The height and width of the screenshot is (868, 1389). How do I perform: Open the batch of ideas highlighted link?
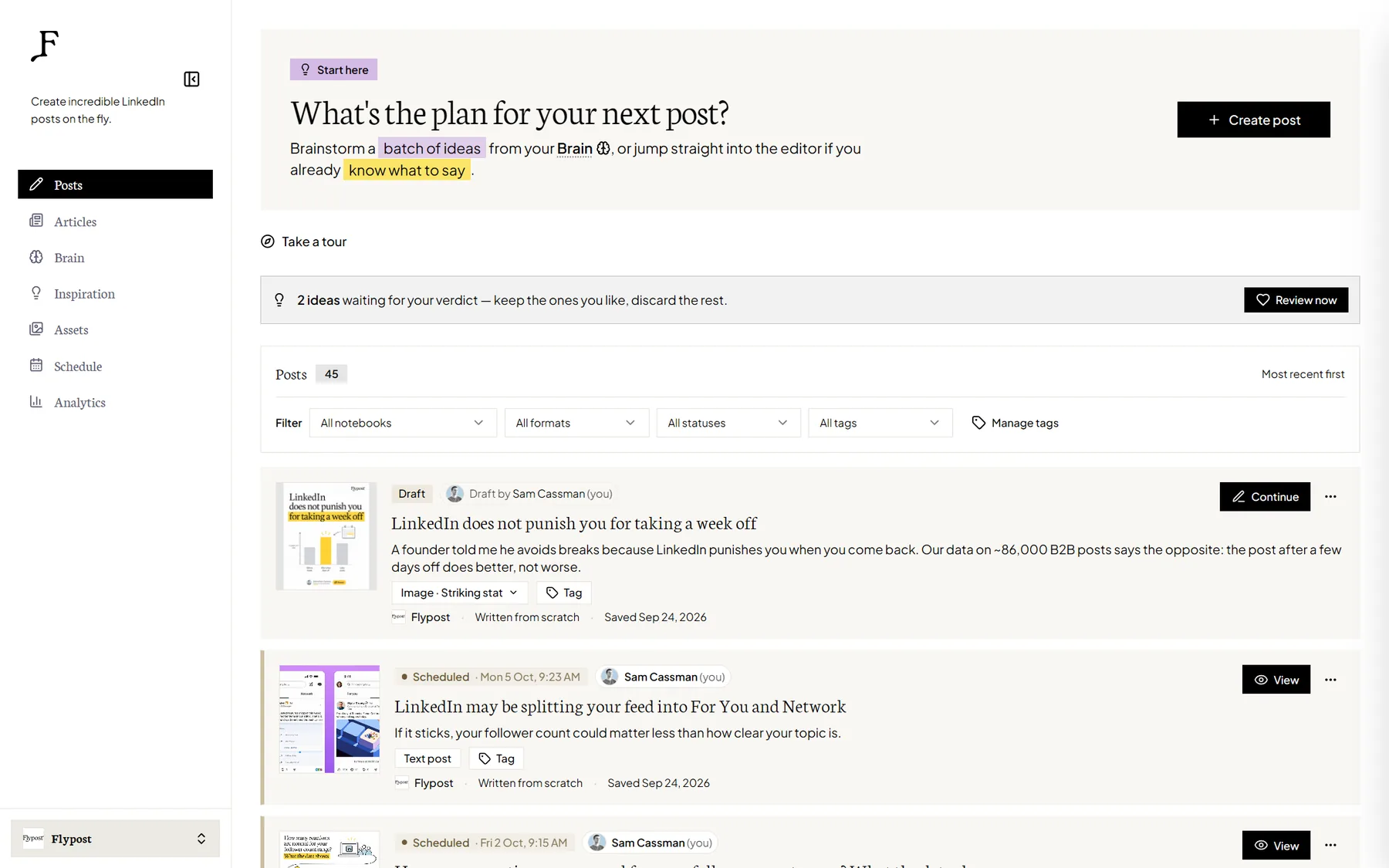coord(432,148)
